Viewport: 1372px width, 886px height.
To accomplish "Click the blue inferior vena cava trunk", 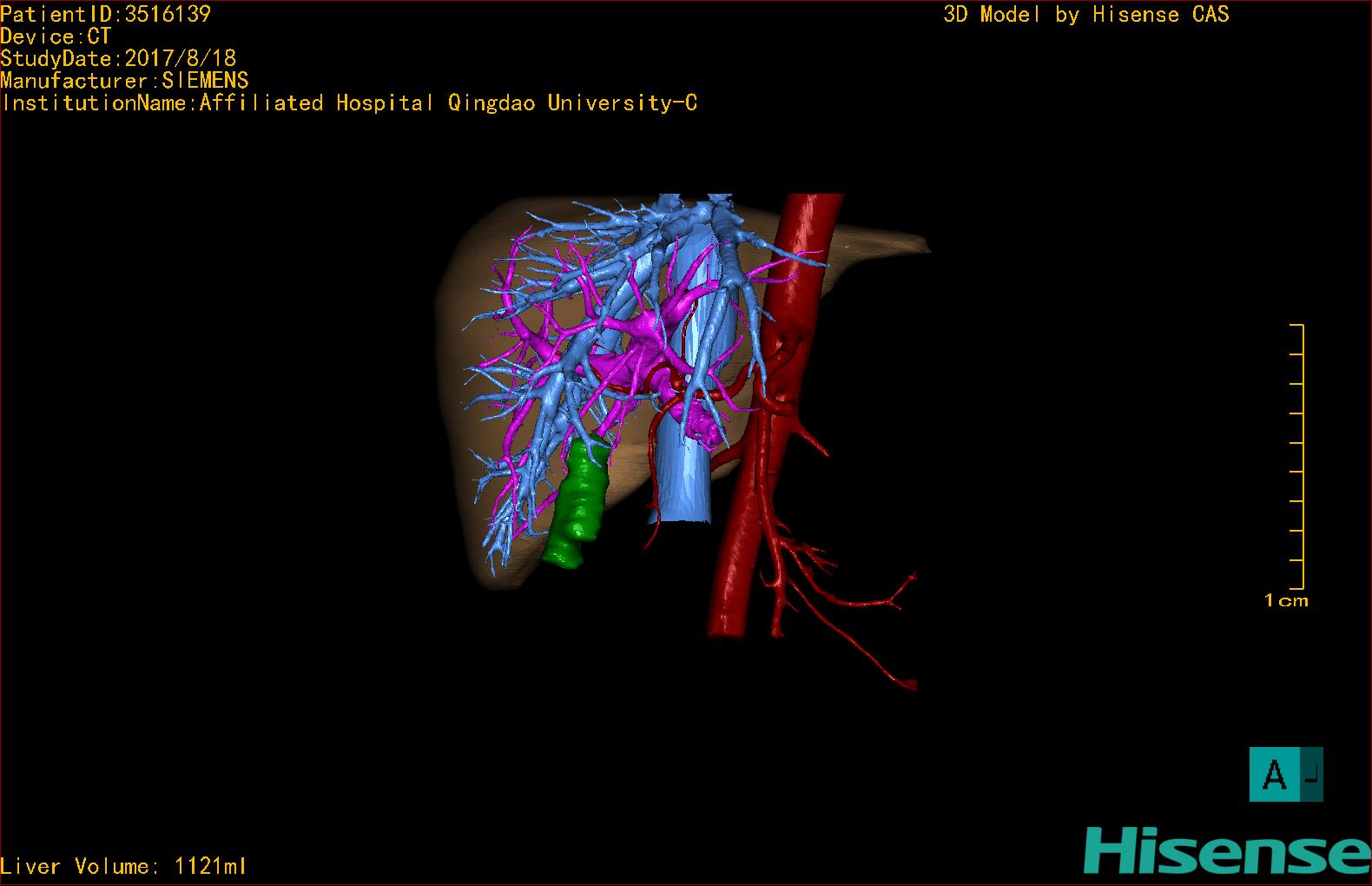I will [684, 469].
